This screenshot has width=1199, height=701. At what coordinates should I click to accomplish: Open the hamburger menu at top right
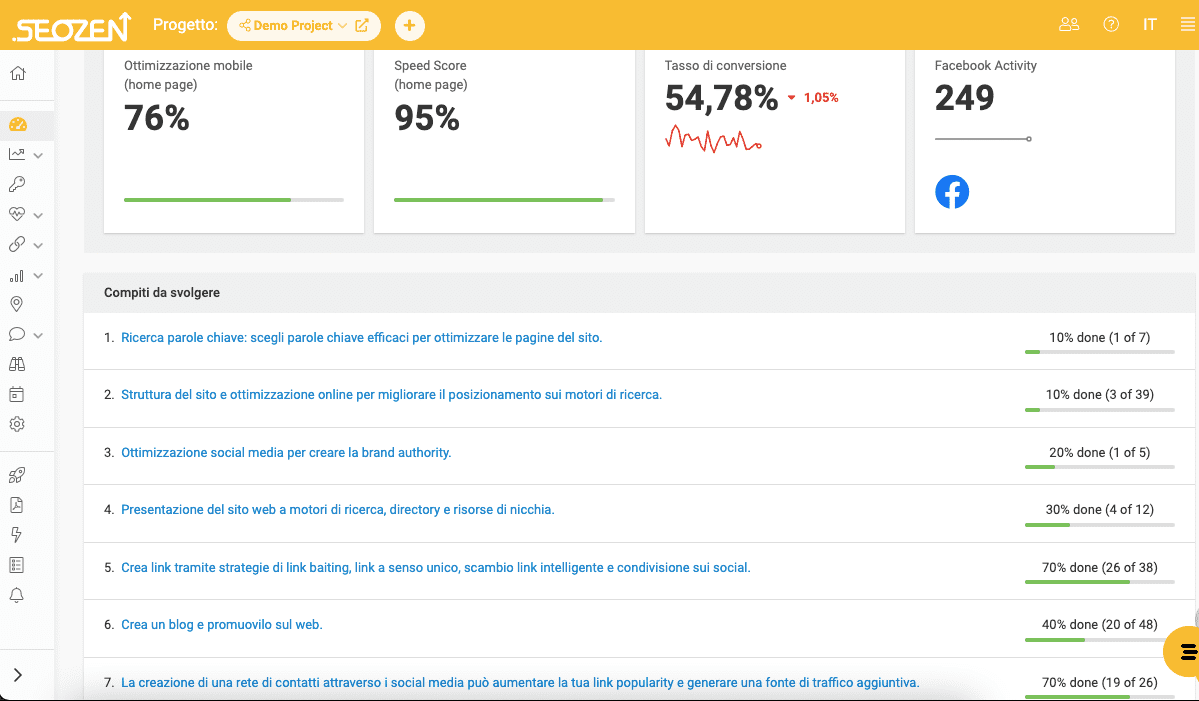pyautogui.click(x=1187, y=25)
